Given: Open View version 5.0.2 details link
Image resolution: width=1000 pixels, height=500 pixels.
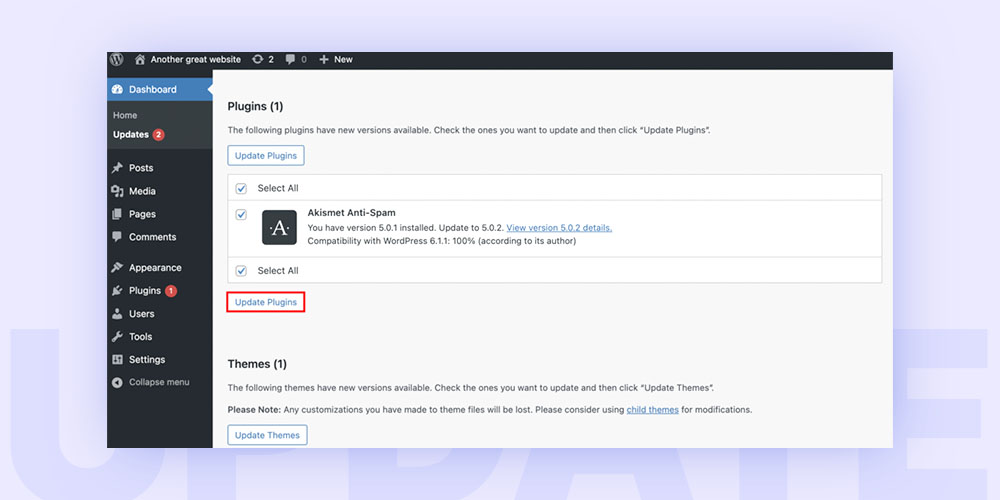Looking at the screenshot, I should 559,228.
